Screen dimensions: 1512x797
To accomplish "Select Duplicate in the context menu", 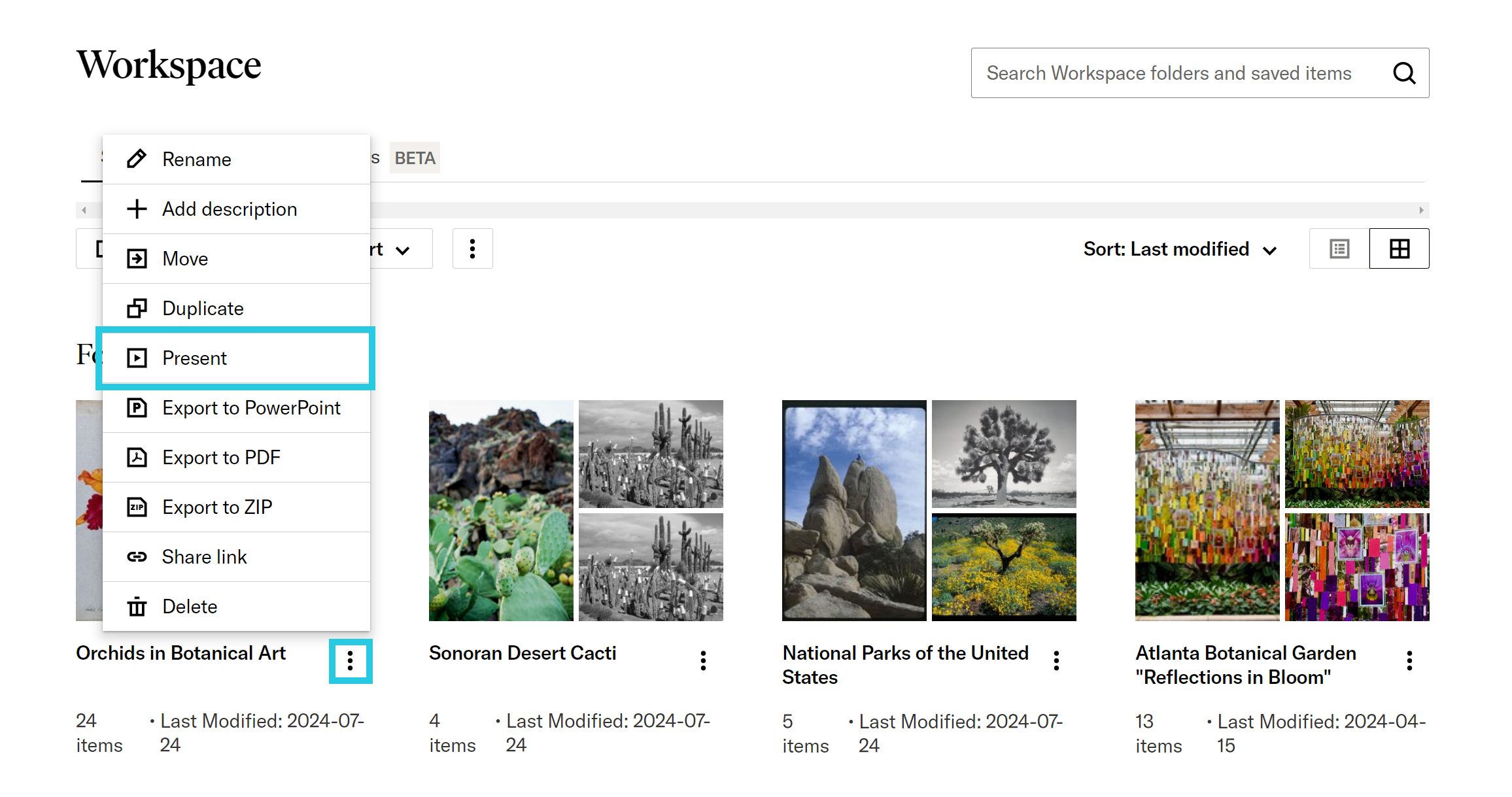I will 236,308.
